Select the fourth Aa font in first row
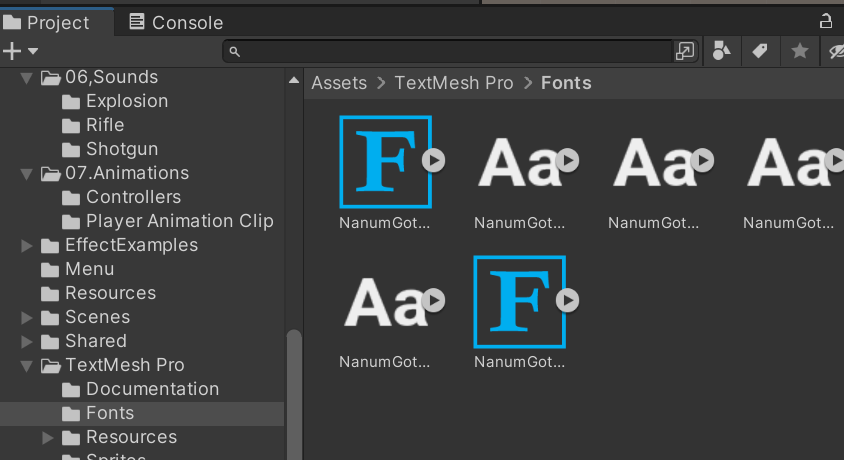 [788, 161]
